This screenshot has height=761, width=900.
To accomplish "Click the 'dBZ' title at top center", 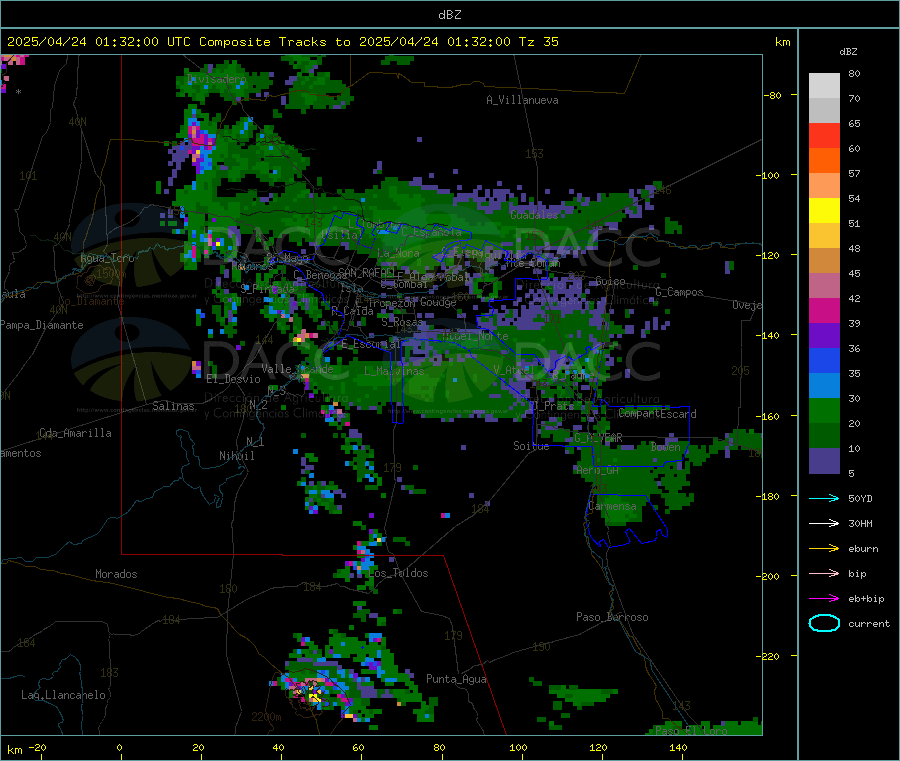I will [449, 15].
